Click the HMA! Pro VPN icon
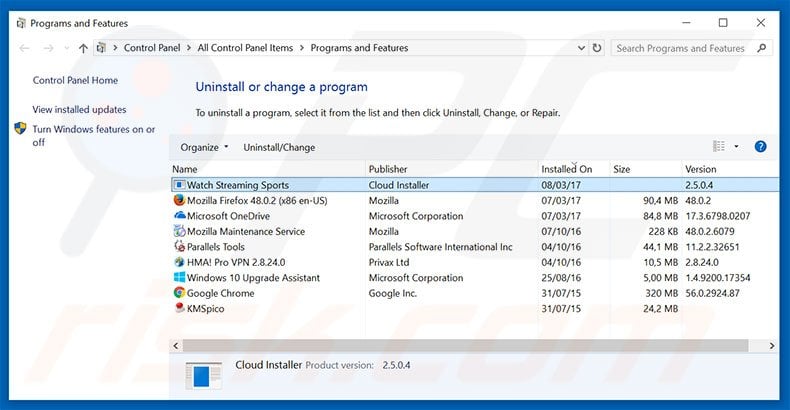The image size is (790, 410). (179, 262)
